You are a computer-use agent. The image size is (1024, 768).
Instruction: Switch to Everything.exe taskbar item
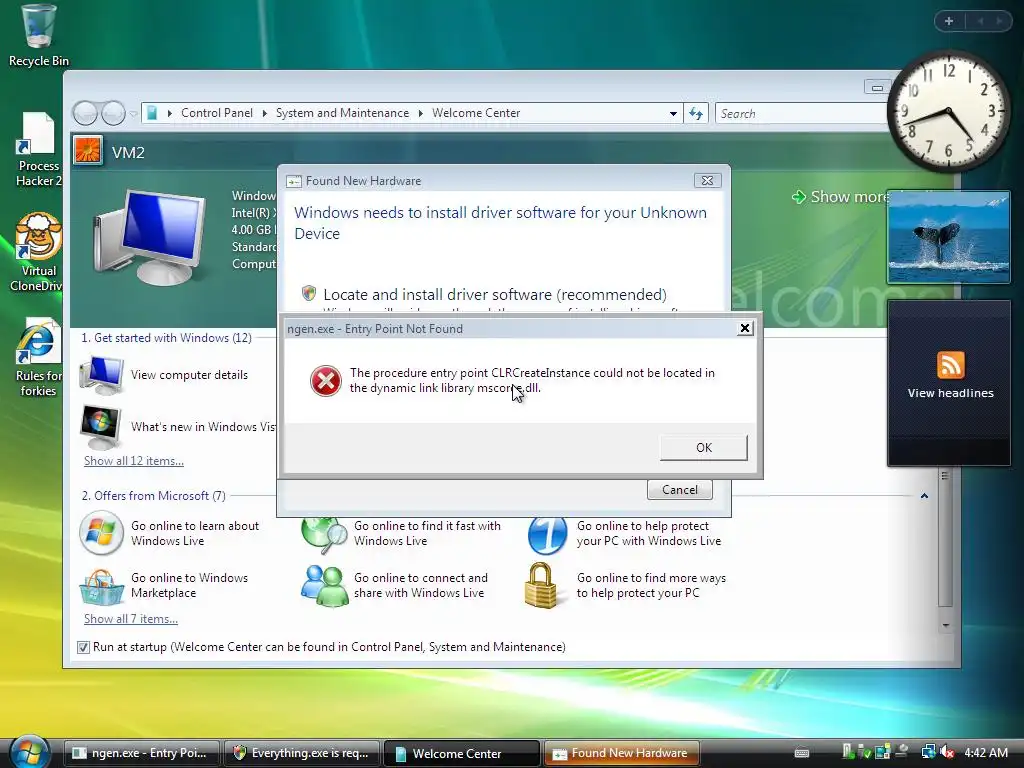coord(303,753)
